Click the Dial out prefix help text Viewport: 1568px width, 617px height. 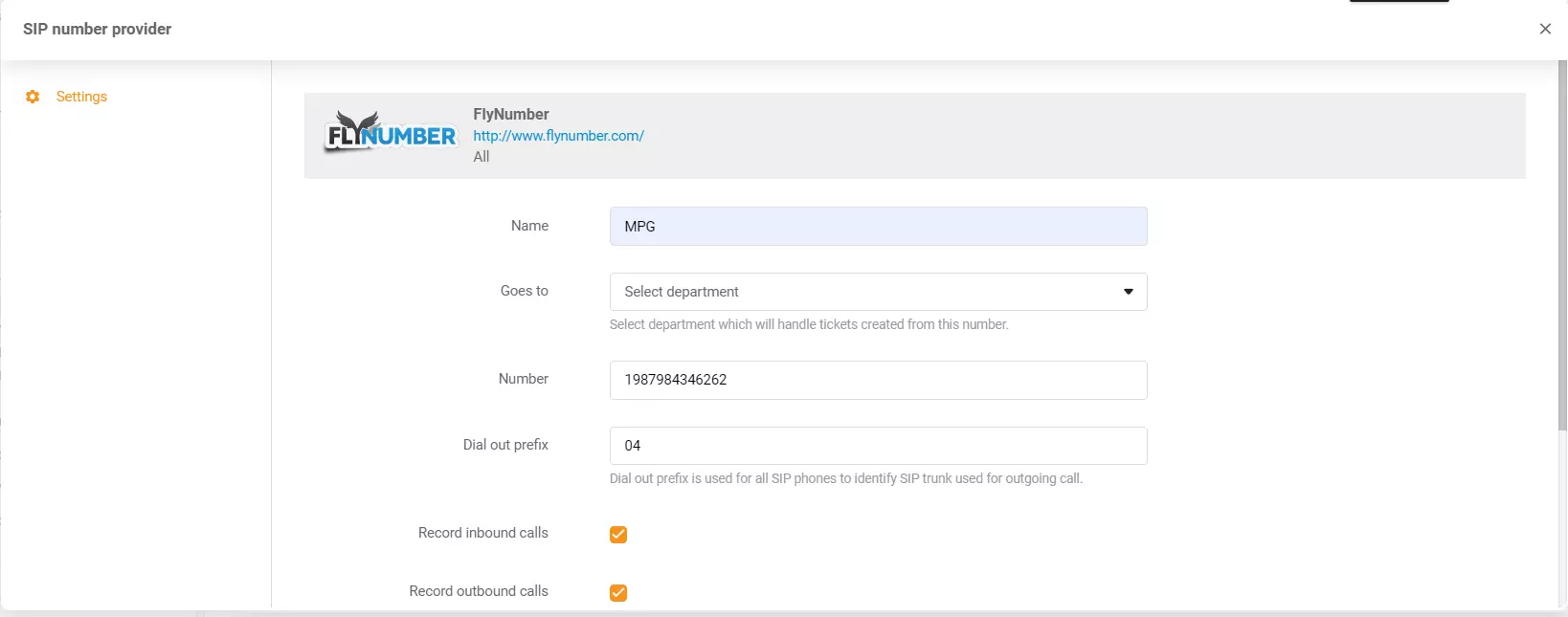click(845, 478)
